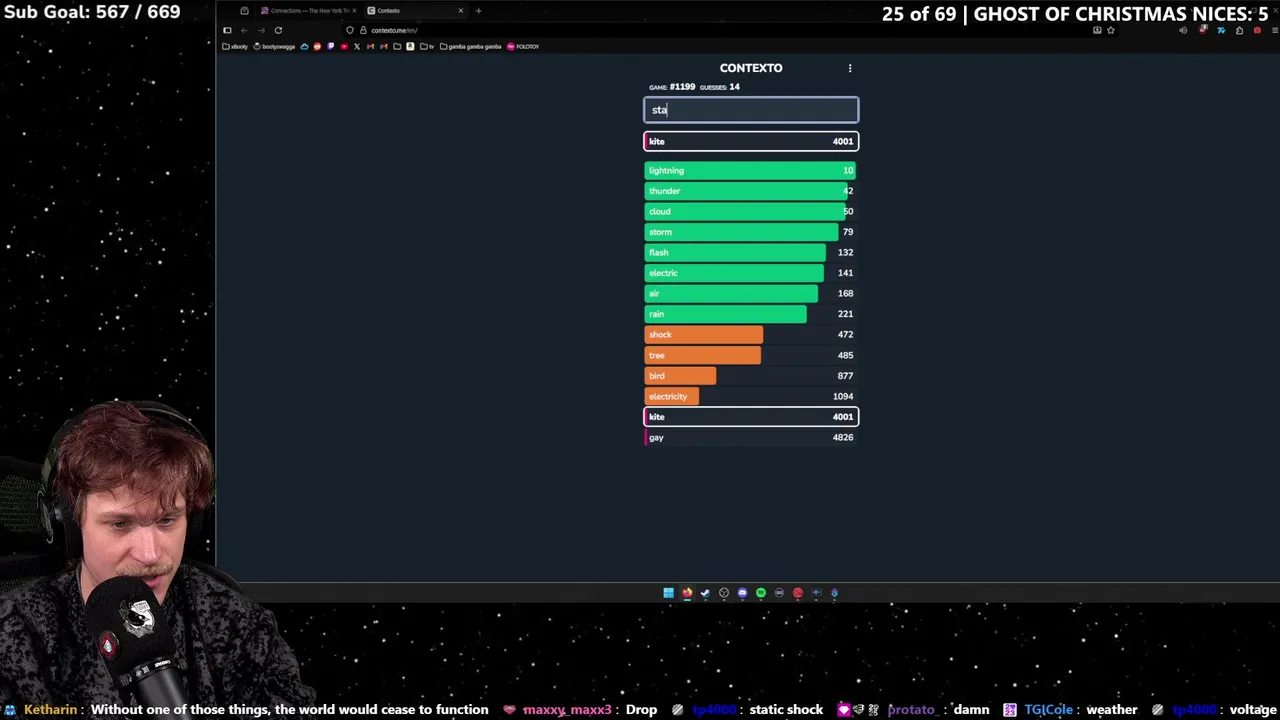
Task: Select the rain guess row
Action: (x=751, y=314)
